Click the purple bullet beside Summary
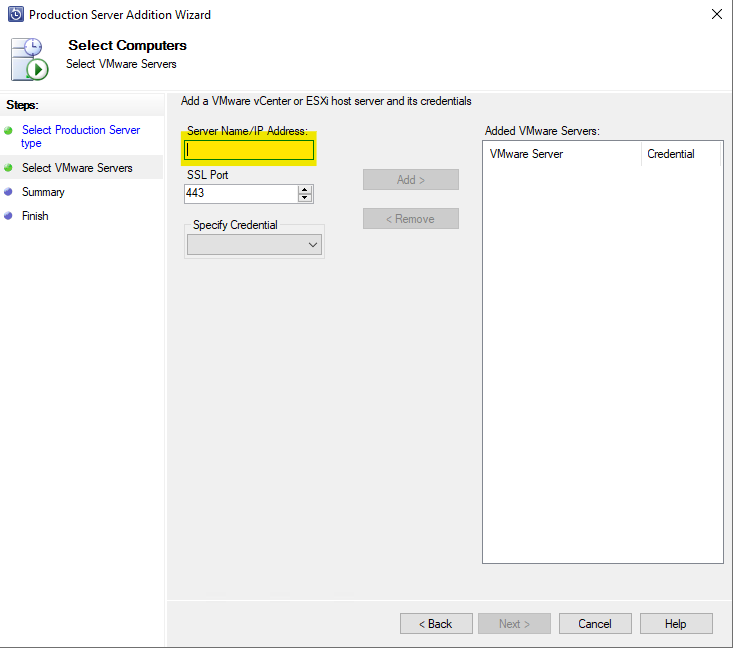733x648 pixels. 8,192
